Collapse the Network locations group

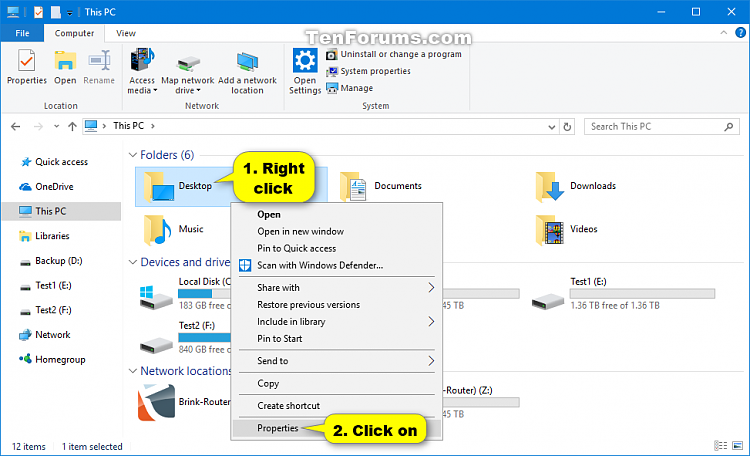[132, 371]
